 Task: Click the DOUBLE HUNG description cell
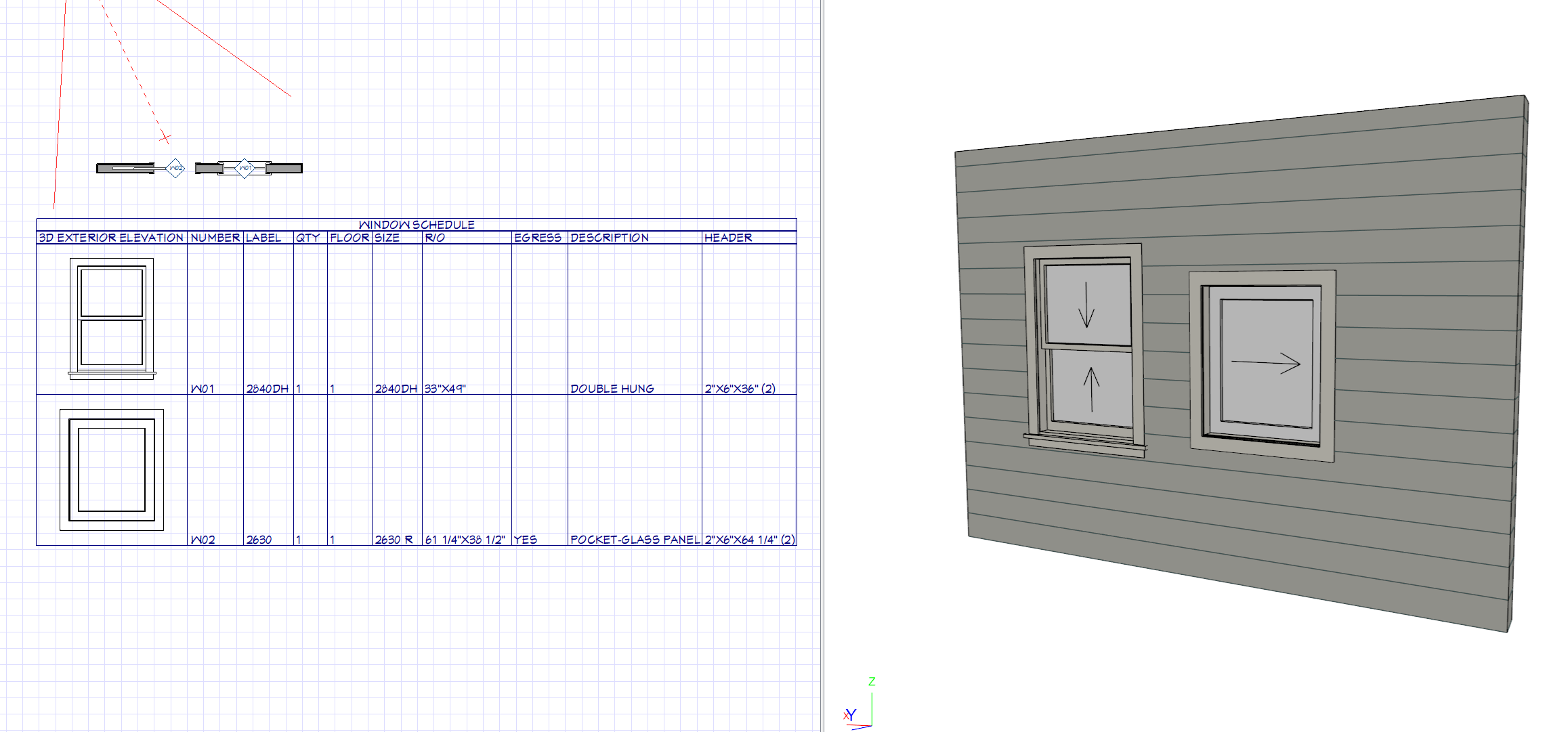pyautogui.click(x=612, y=389)
